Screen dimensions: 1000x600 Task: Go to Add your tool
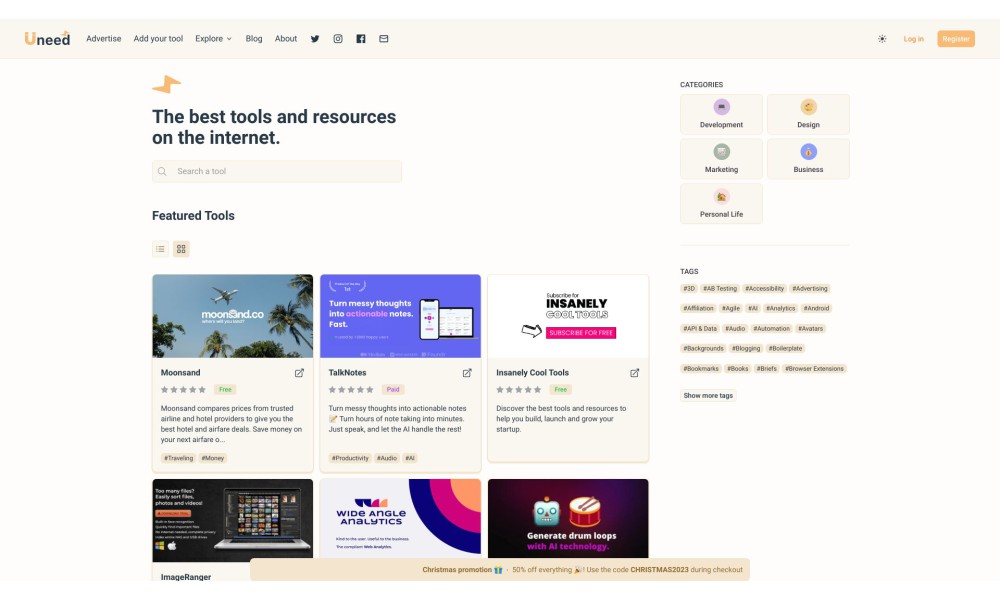point(158,39)
